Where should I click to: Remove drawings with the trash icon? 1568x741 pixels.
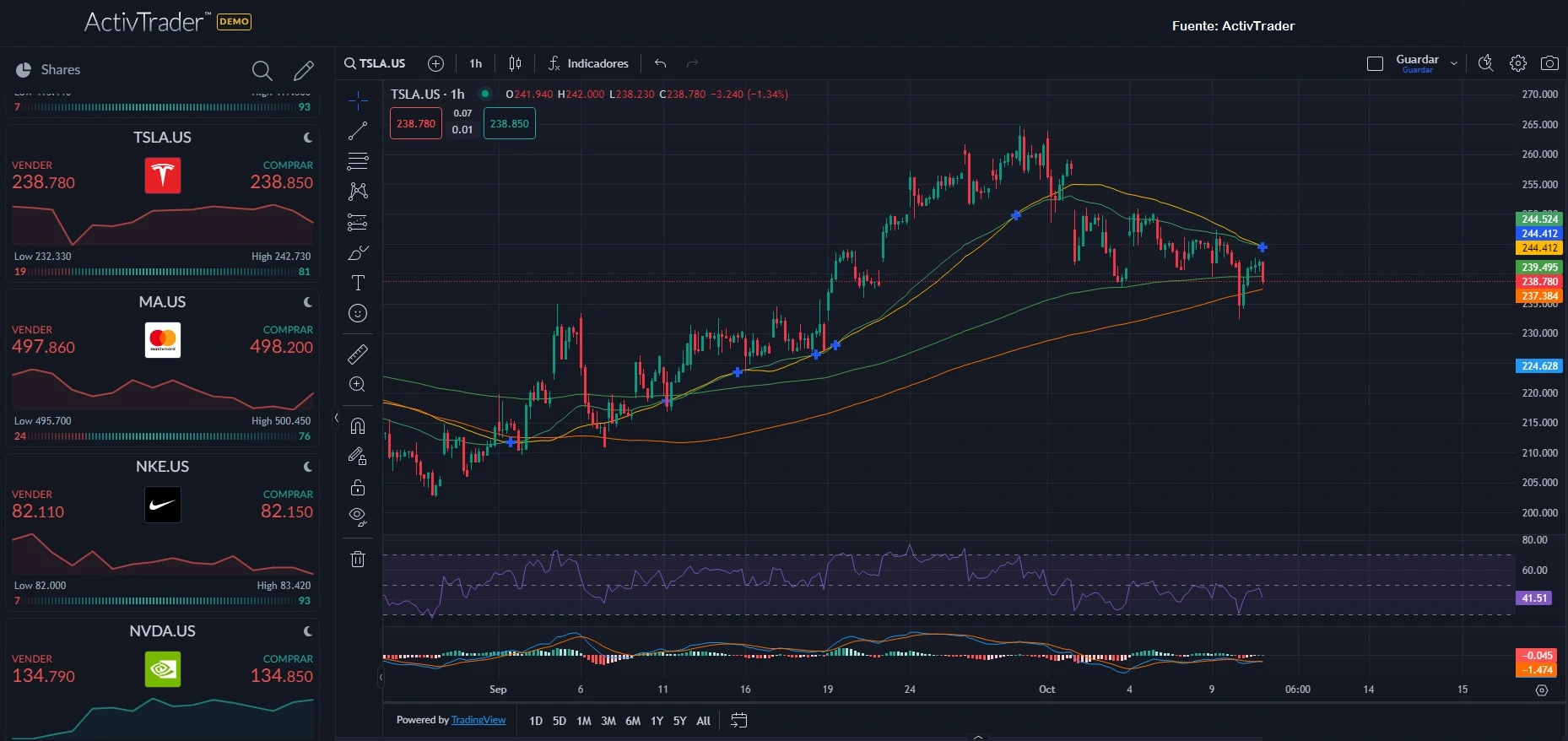[358, 559]
